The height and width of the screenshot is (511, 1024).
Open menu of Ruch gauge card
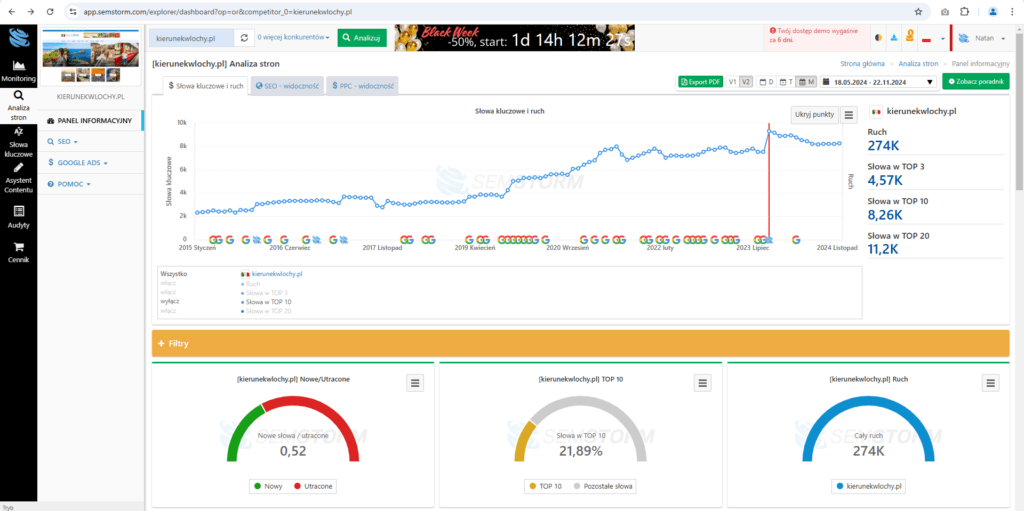(x=991, y=383)
